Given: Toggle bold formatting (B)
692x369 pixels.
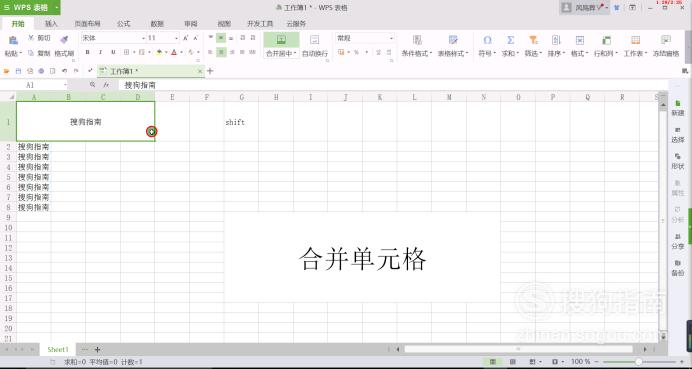Looking at the screenshot, I should tap(87, 53).
